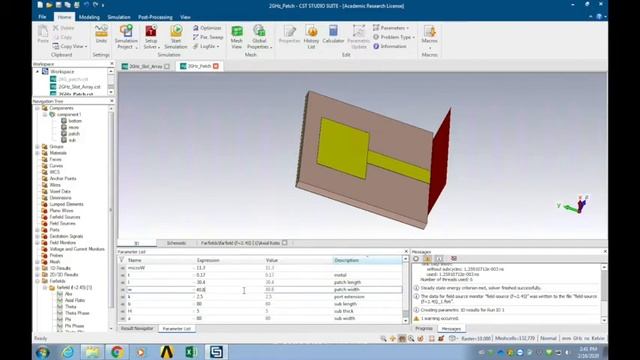Click the first circle icon in Messages toolbar

tap(416, 258)
